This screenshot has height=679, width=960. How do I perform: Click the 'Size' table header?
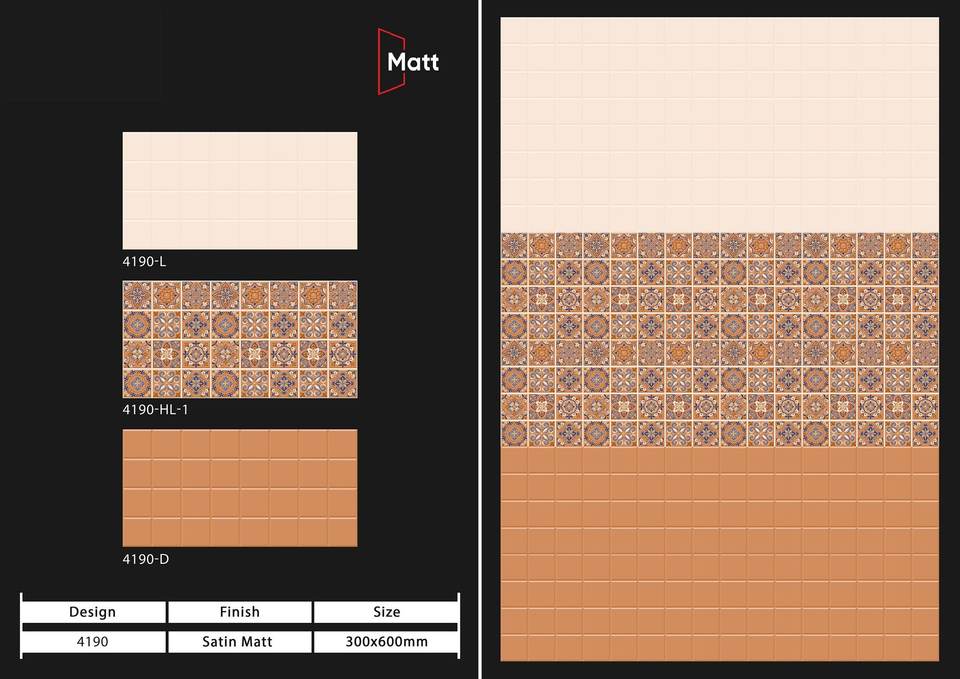(386, 612)
